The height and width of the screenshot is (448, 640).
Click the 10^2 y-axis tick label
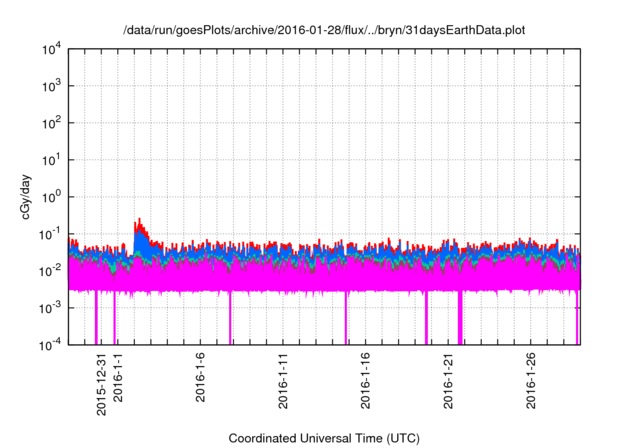[x=51, y=123]
